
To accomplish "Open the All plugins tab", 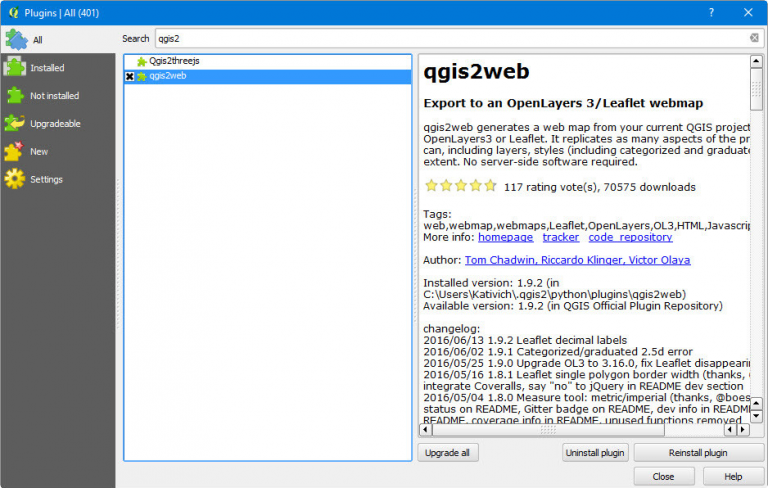I will [58, 40].
